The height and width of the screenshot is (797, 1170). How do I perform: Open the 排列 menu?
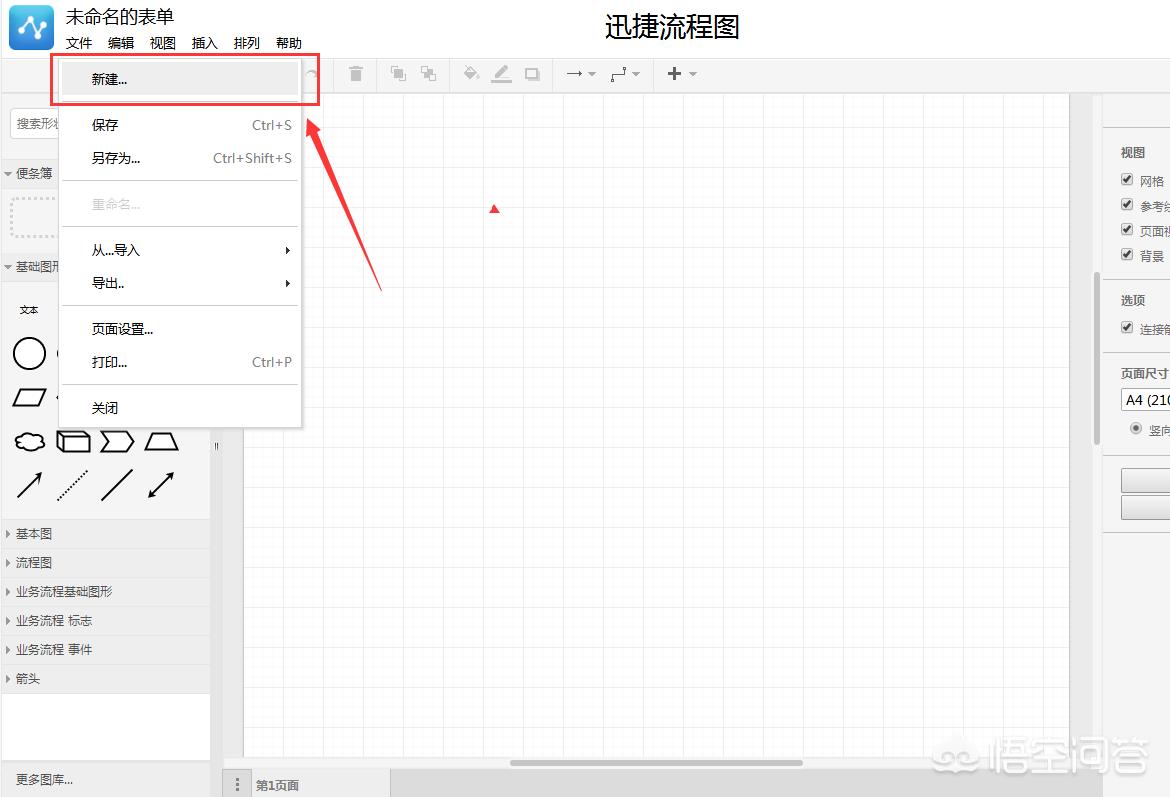(x=247, y=43)
